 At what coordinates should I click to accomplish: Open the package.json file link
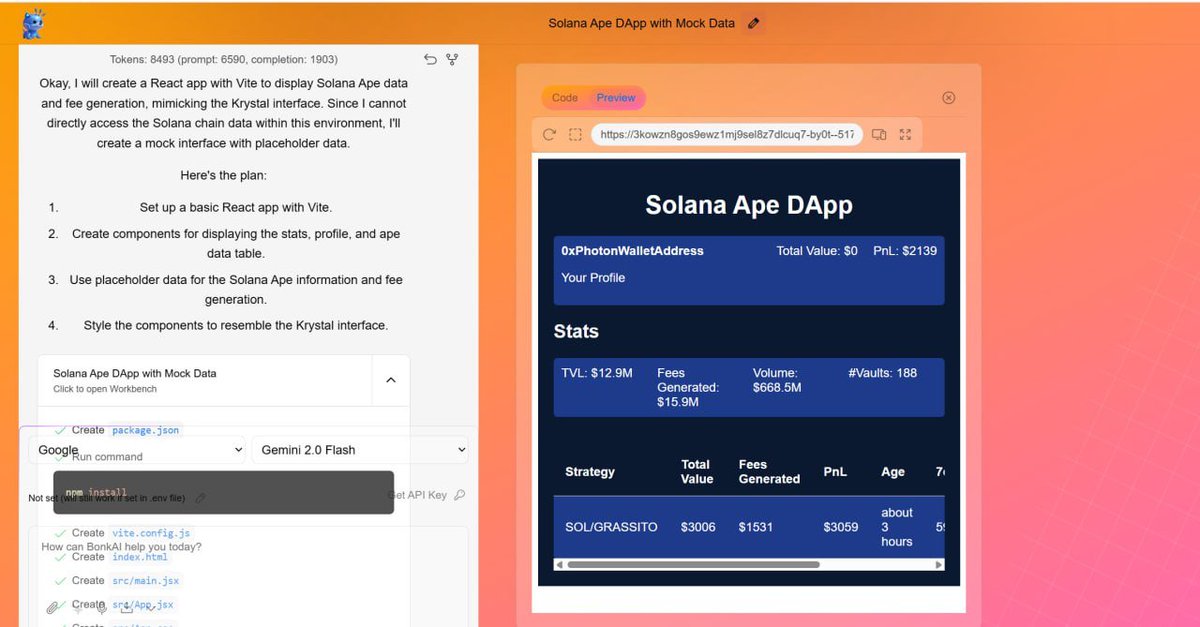(145, 430)
